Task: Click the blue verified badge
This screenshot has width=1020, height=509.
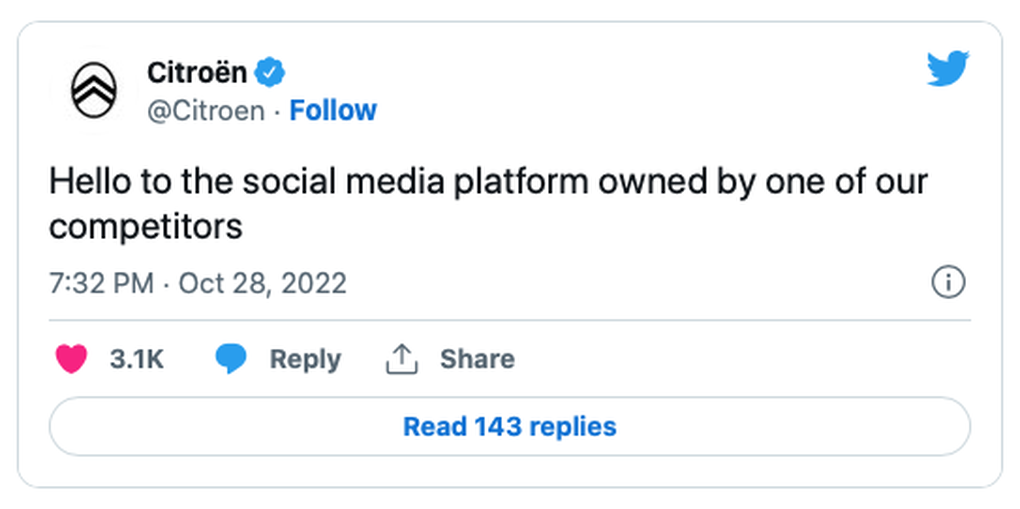Action: pos(273,72)
